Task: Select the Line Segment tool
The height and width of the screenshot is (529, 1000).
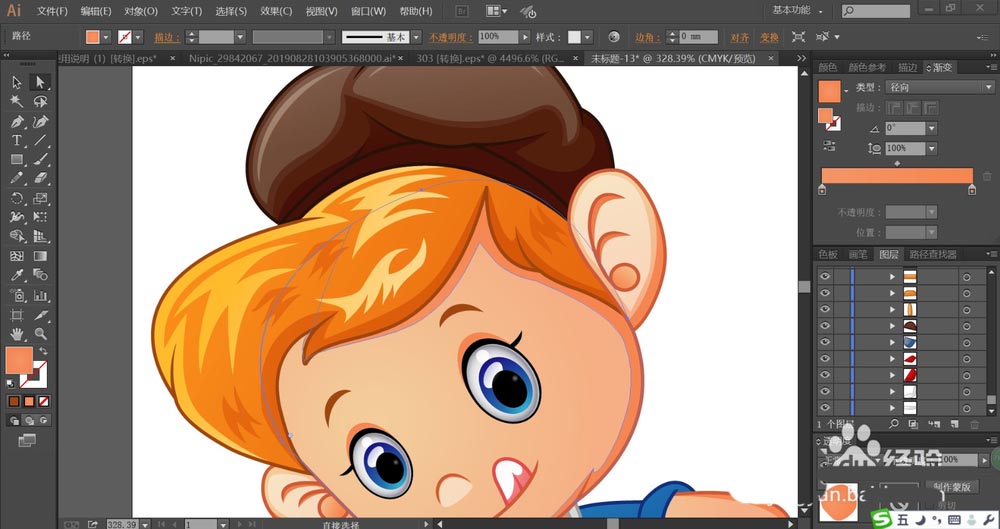Action: coord(40,140)
